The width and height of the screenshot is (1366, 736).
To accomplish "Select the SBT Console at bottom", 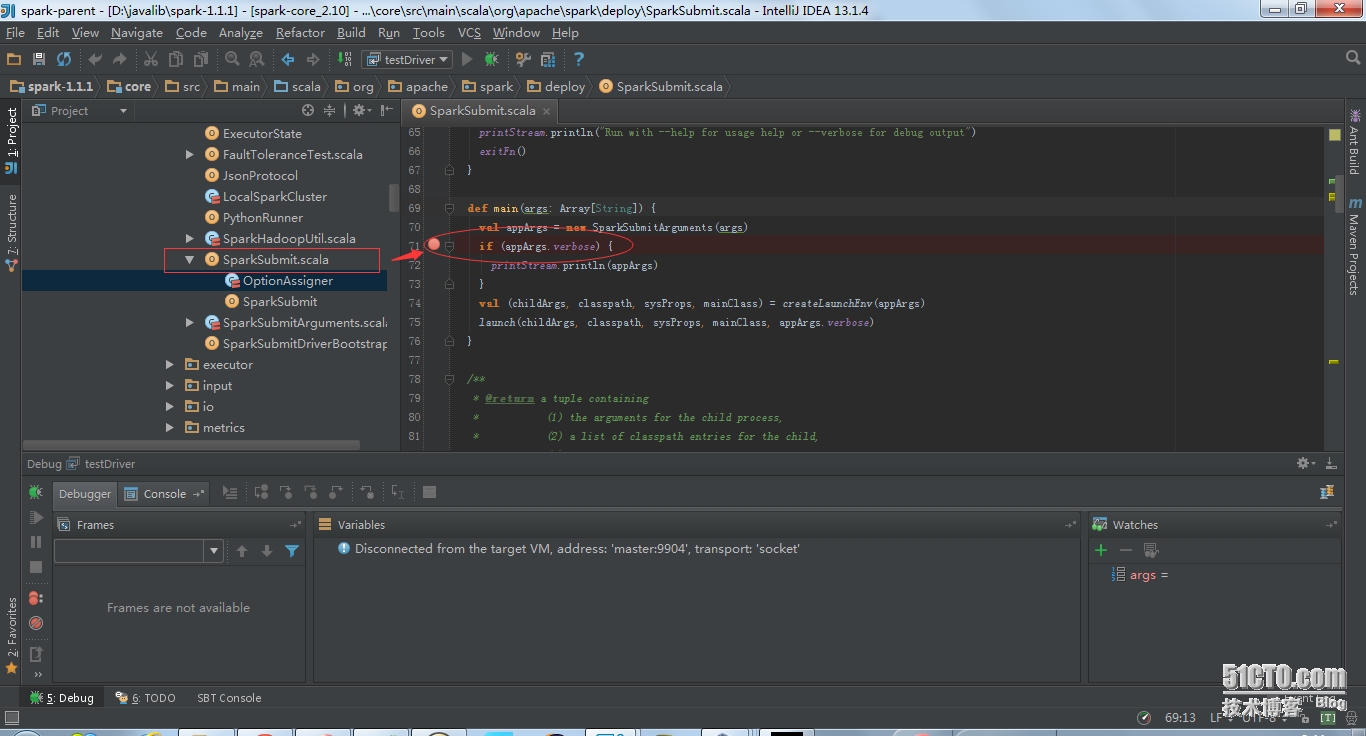I will [x=228, y=697].
